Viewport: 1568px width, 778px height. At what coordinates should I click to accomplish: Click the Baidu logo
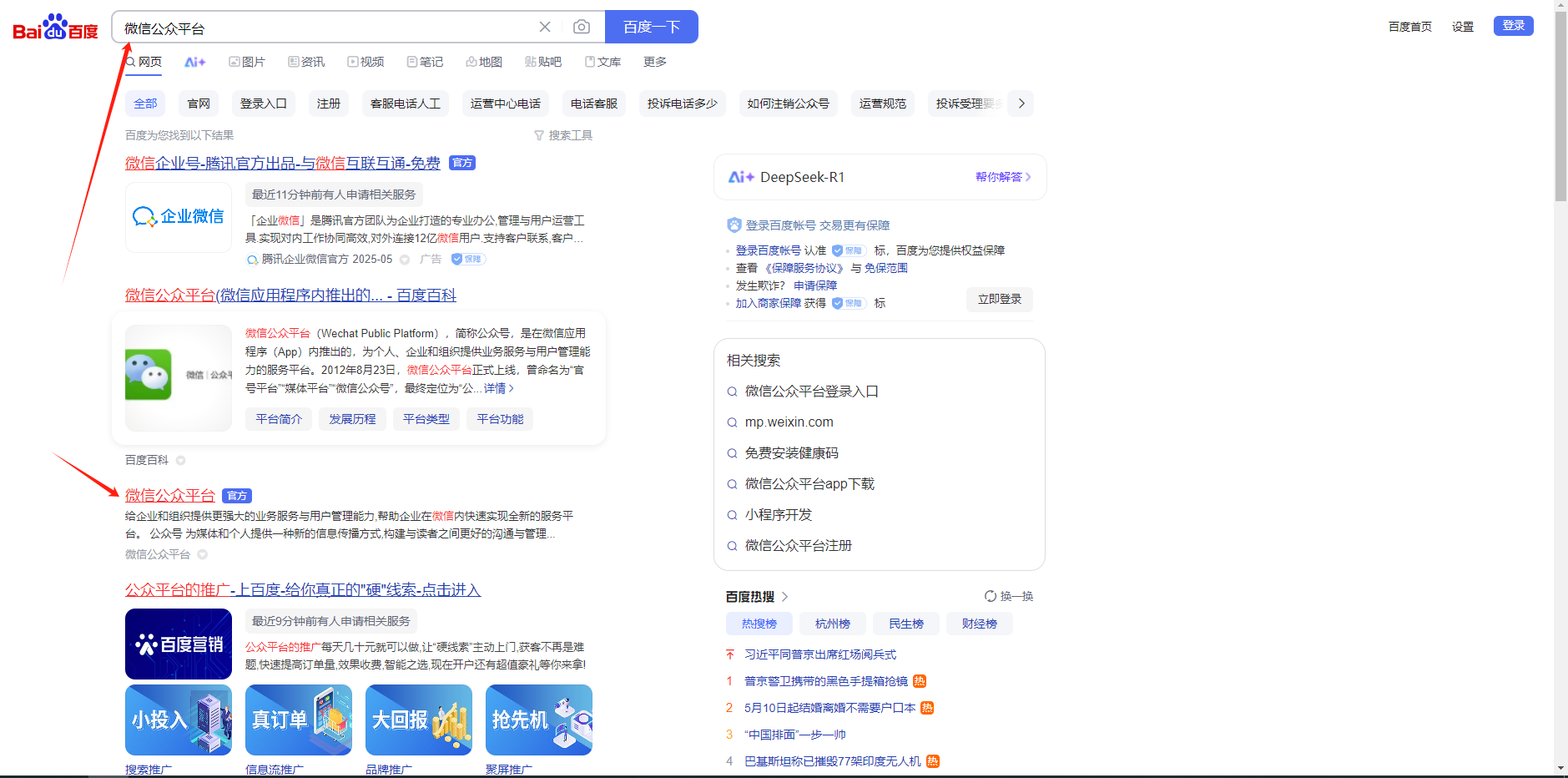tap(53, 27)
